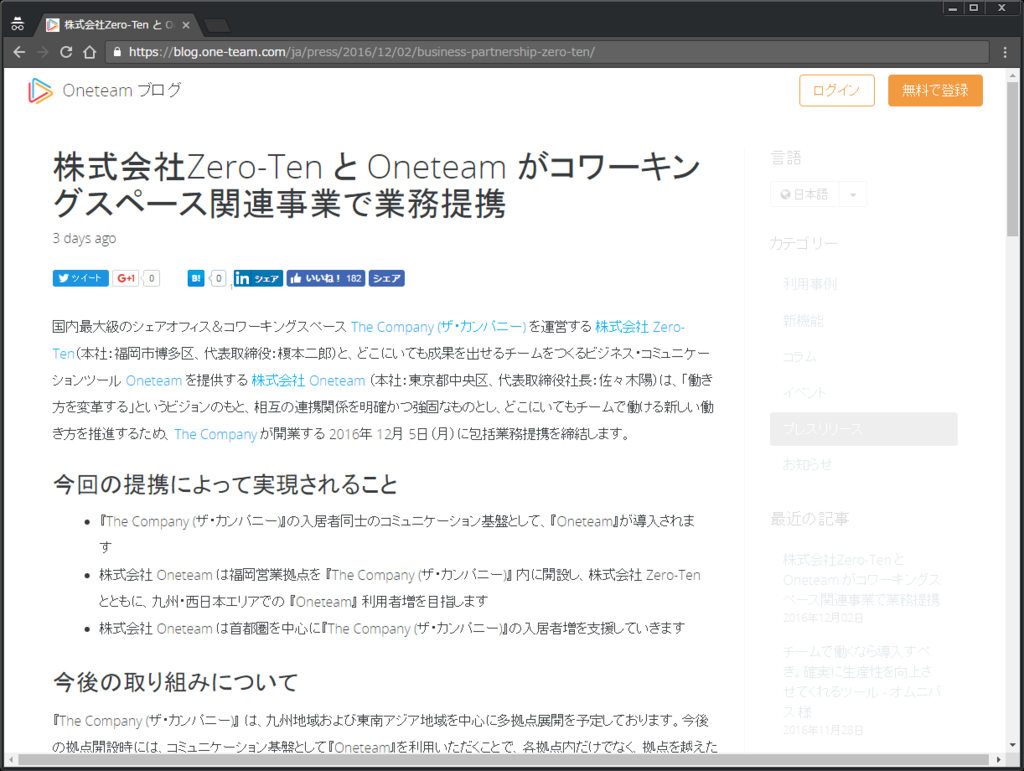1024x771 pixels.
Task: Minimize the browser window
Action: [953, 8]
